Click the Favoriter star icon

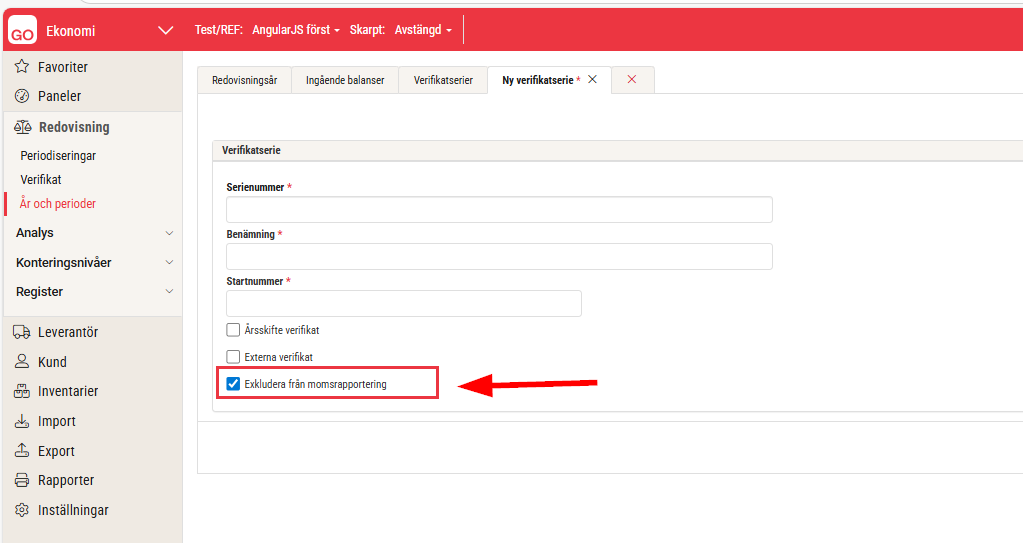click(x=22, y=67)
